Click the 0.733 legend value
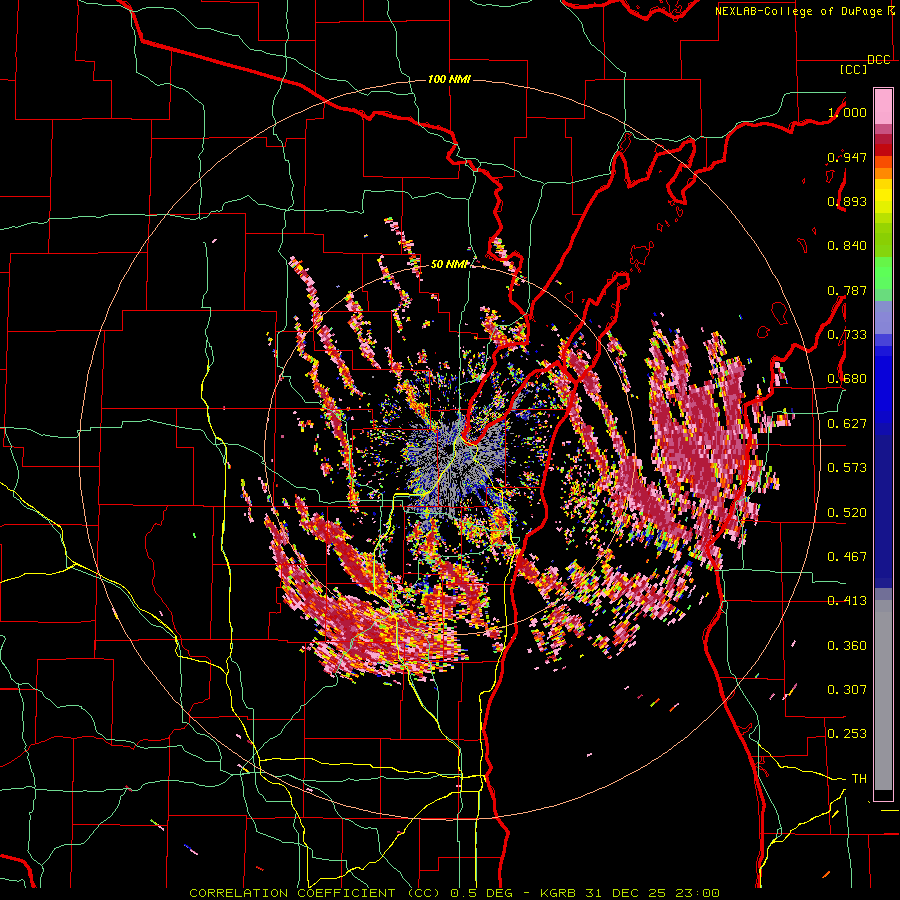Screen dimensions: 900x900 pos(847,335)
